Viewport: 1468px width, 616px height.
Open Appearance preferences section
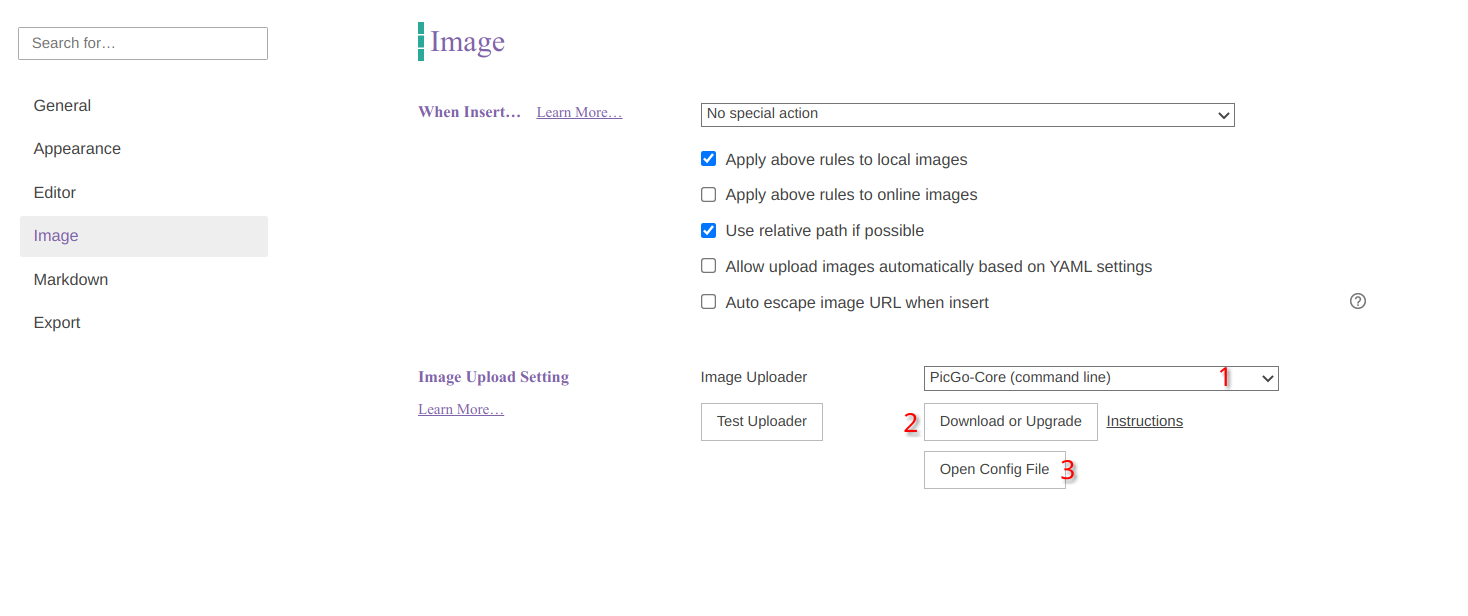click(x=144, y=149)
